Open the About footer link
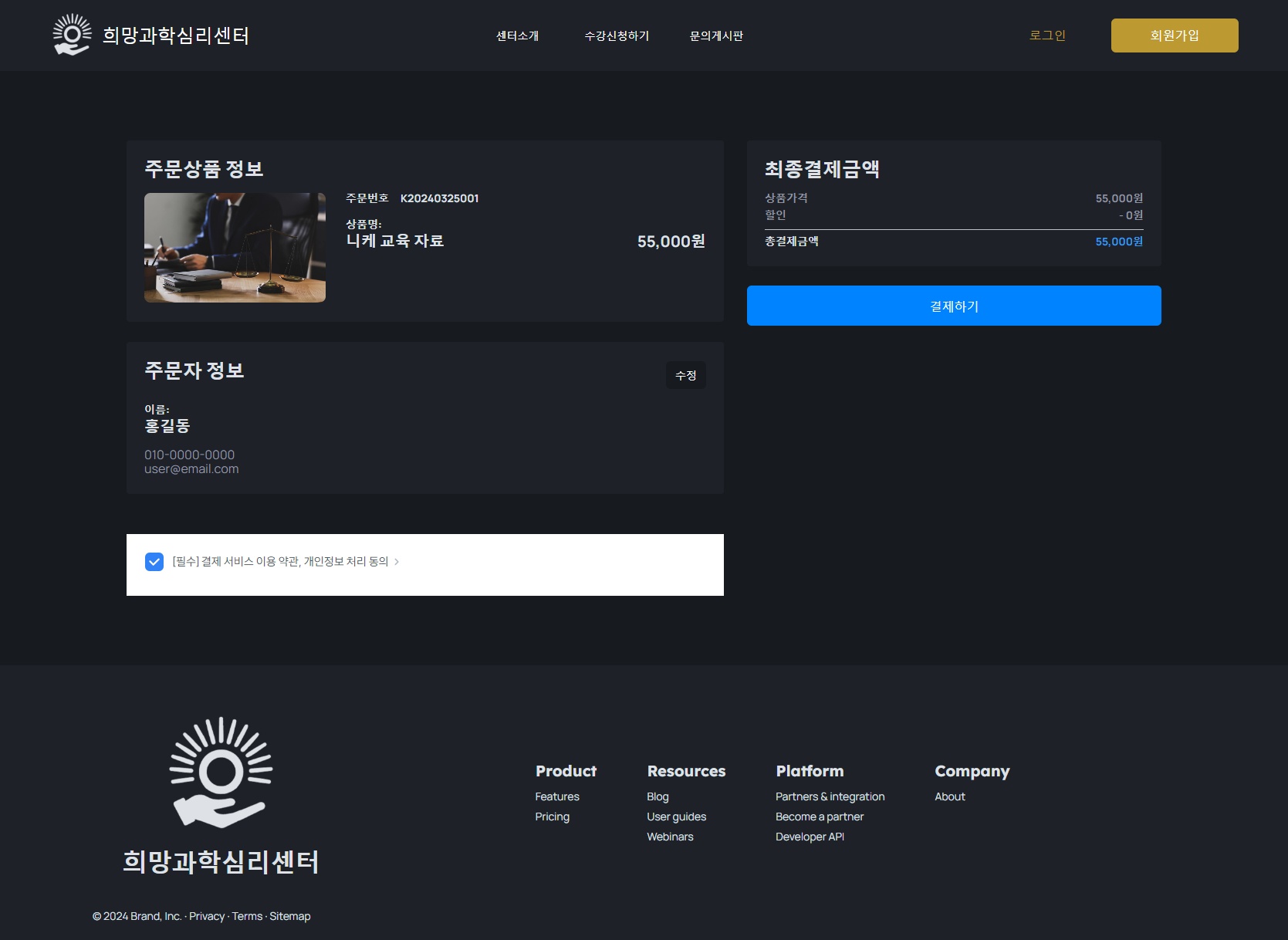The image size is (1288, 940). tap(950, 796)
